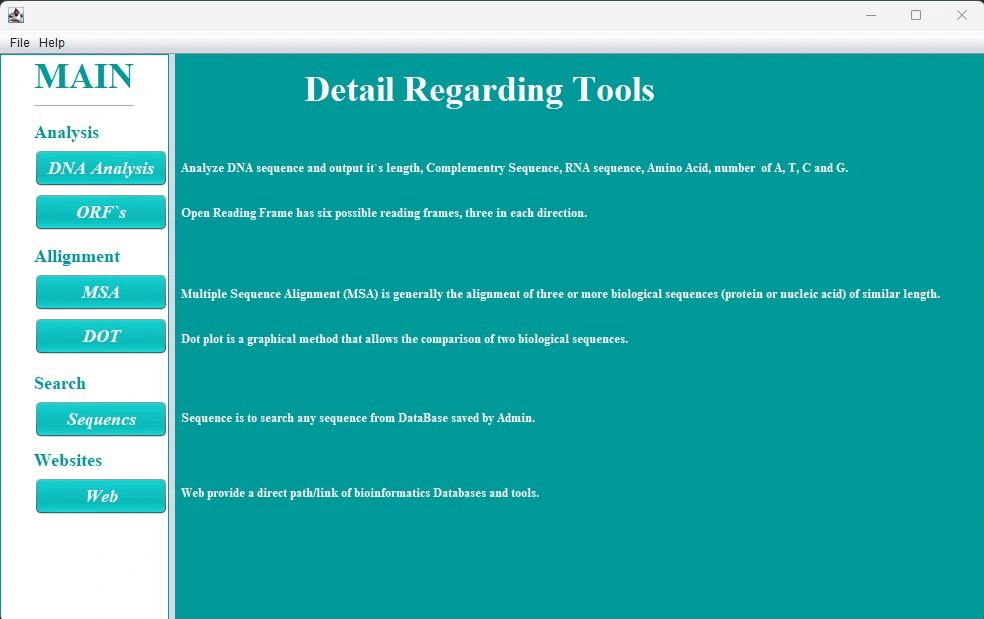Select the Analysis section label

[x=66, y=132]
